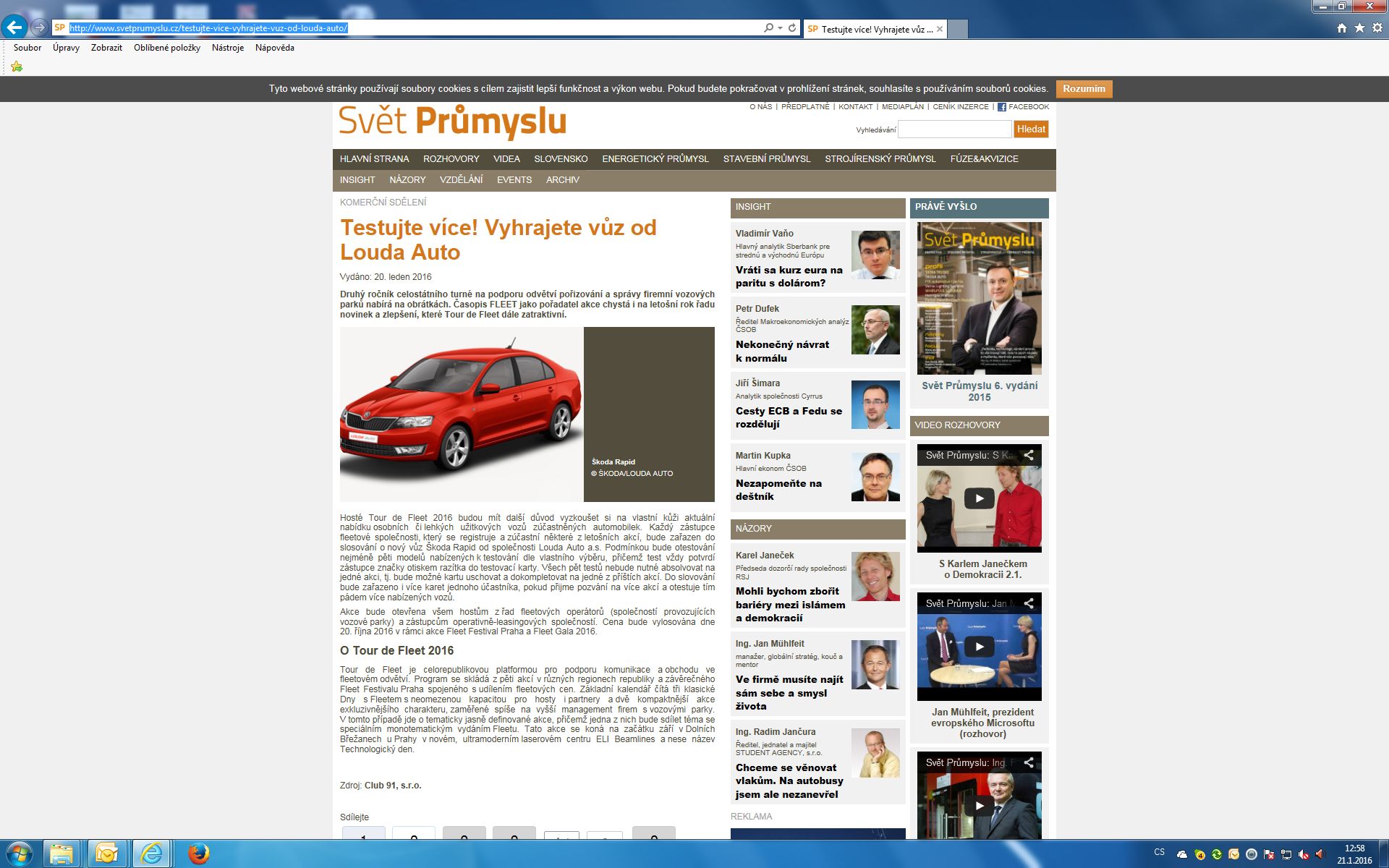Click the Facebook icon in the header
Image resolution: width=1389 pixels, height=868 pixels.
point(1002,107)
